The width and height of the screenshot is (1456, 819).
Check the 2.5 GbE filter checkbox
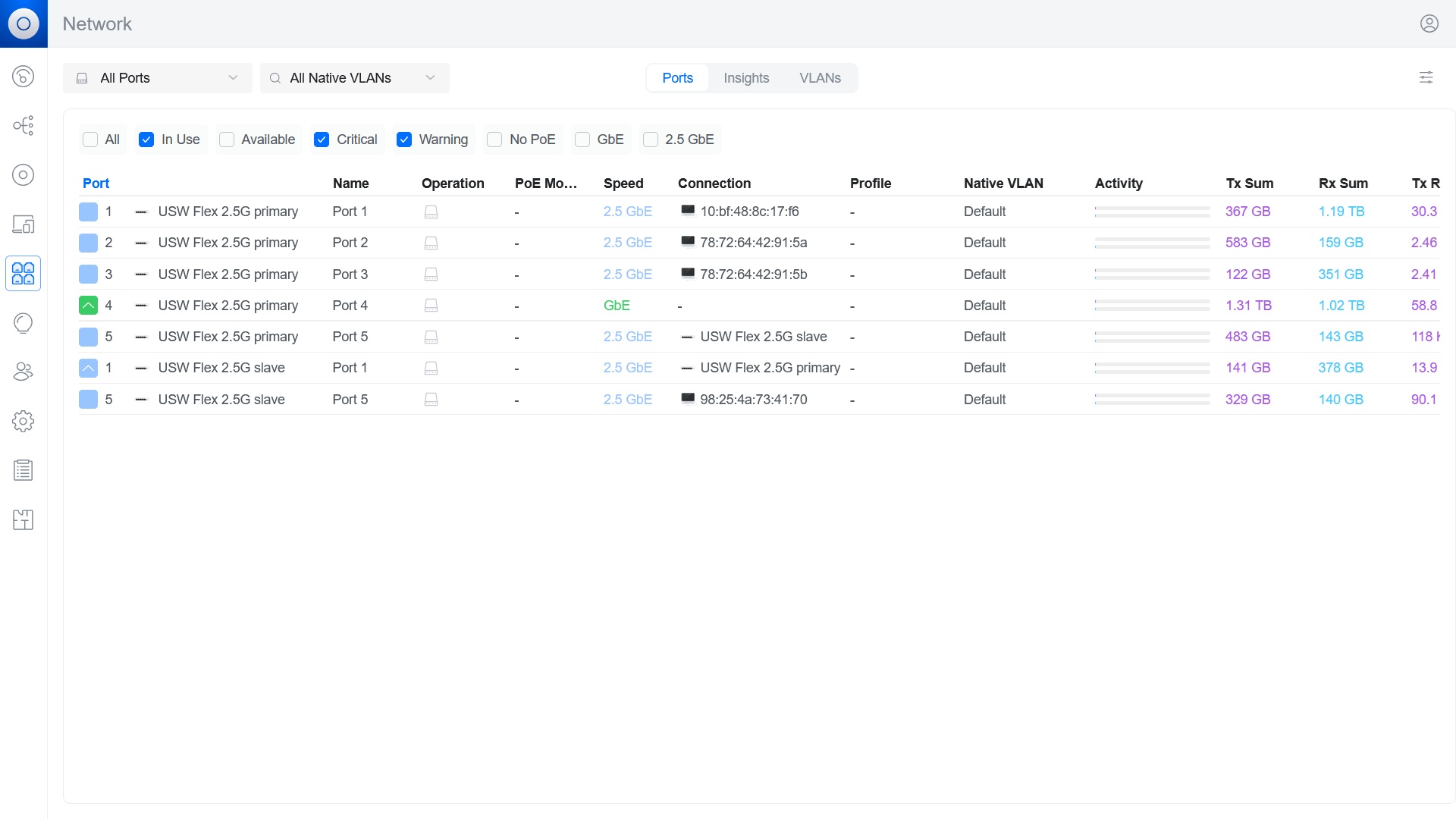[650, 140]
